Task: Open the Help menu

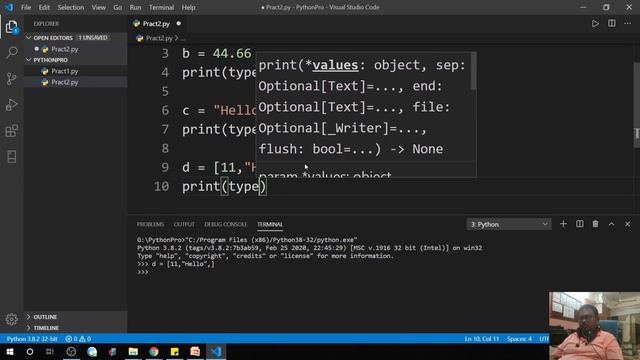Action: (x=188, y=7)
